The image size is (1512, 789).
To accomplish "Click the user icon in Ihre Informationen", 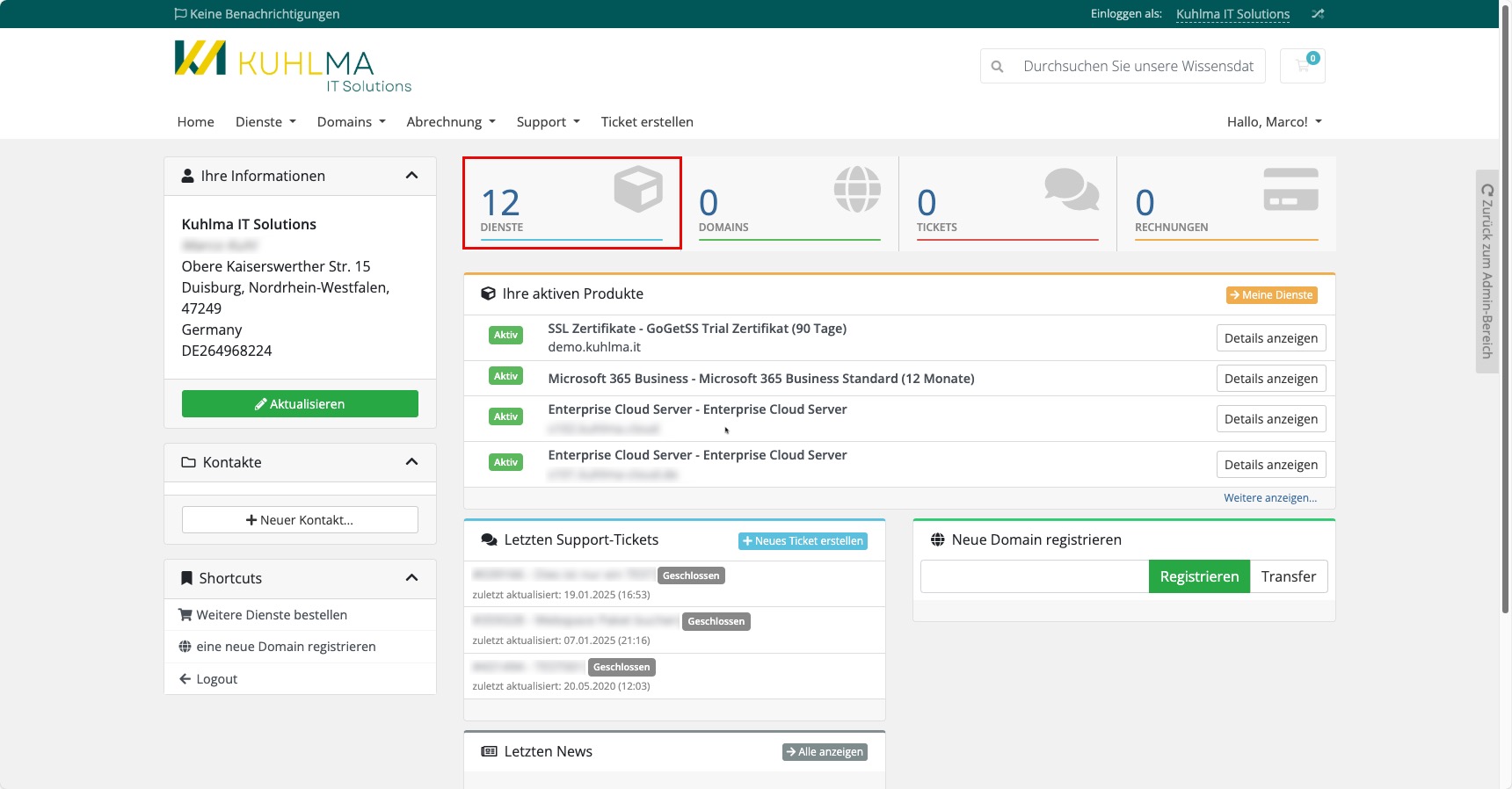I will (x=187, y=176).
